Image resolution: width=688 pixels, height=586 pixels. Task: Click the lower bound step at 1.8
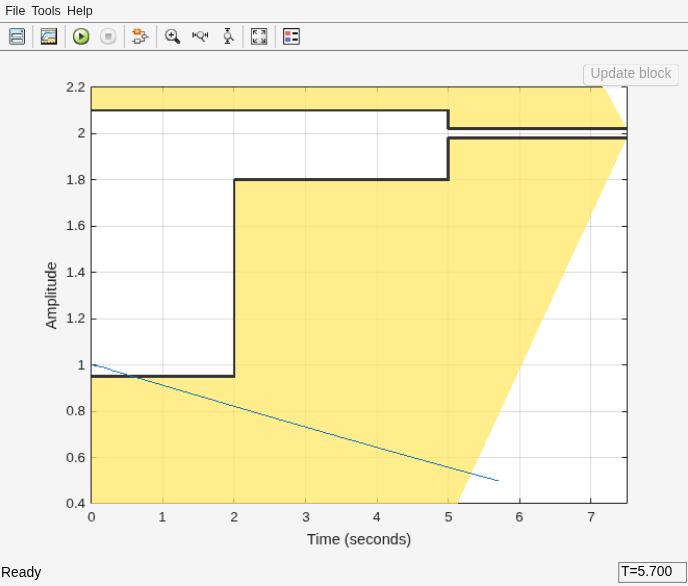(341, 179)
